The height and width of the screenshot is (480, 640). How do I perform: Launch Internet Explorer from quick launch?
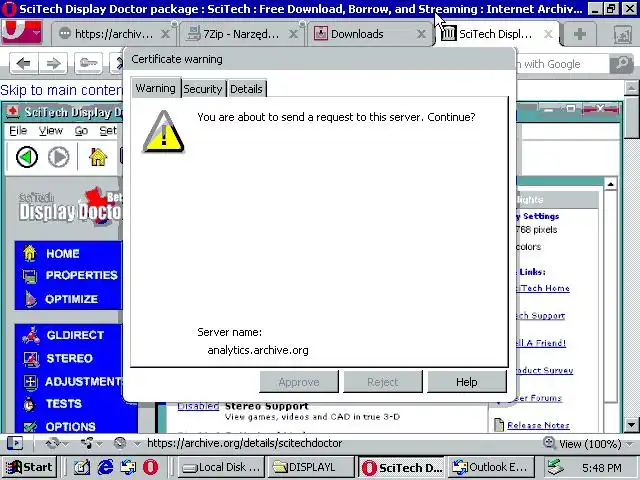pyautogui.click(x=105, y=467)
